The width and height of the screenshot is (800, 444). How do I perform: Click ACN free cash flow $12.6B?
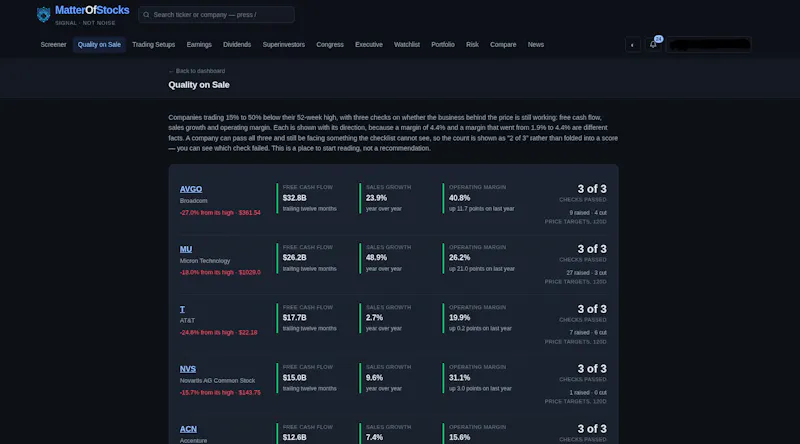294,437
